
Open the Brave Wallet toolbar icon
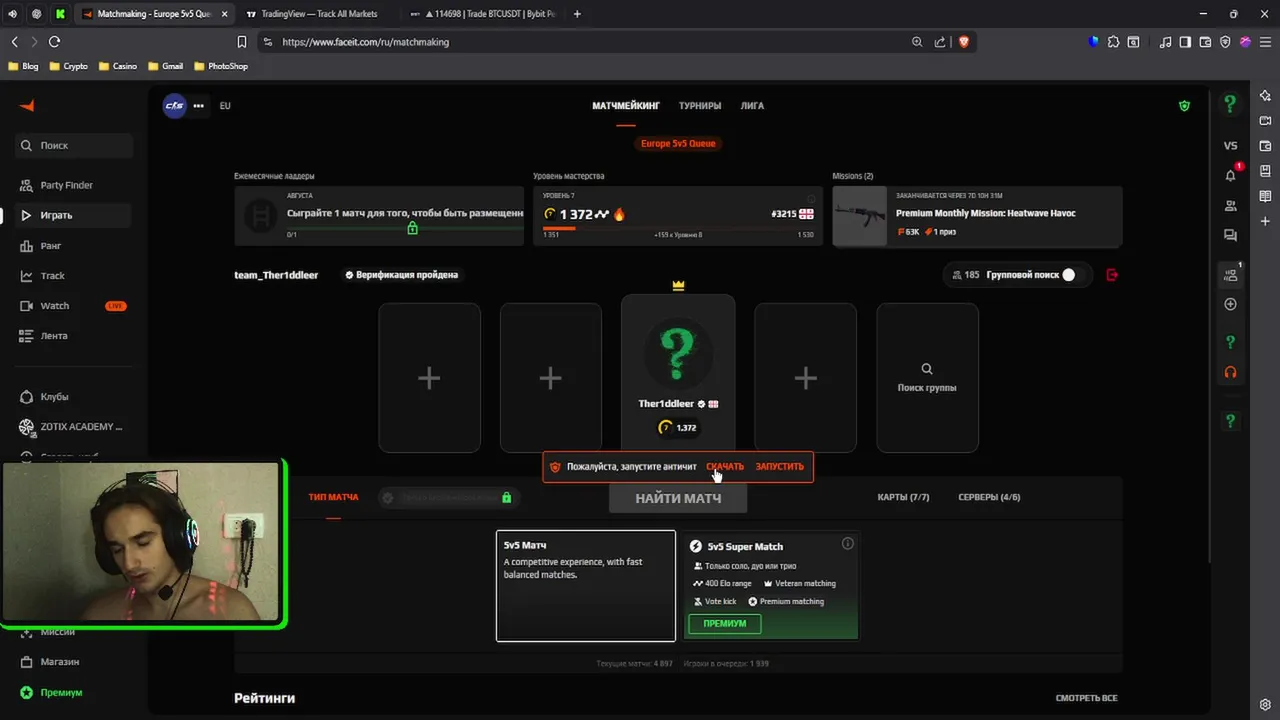[1205, 42]
